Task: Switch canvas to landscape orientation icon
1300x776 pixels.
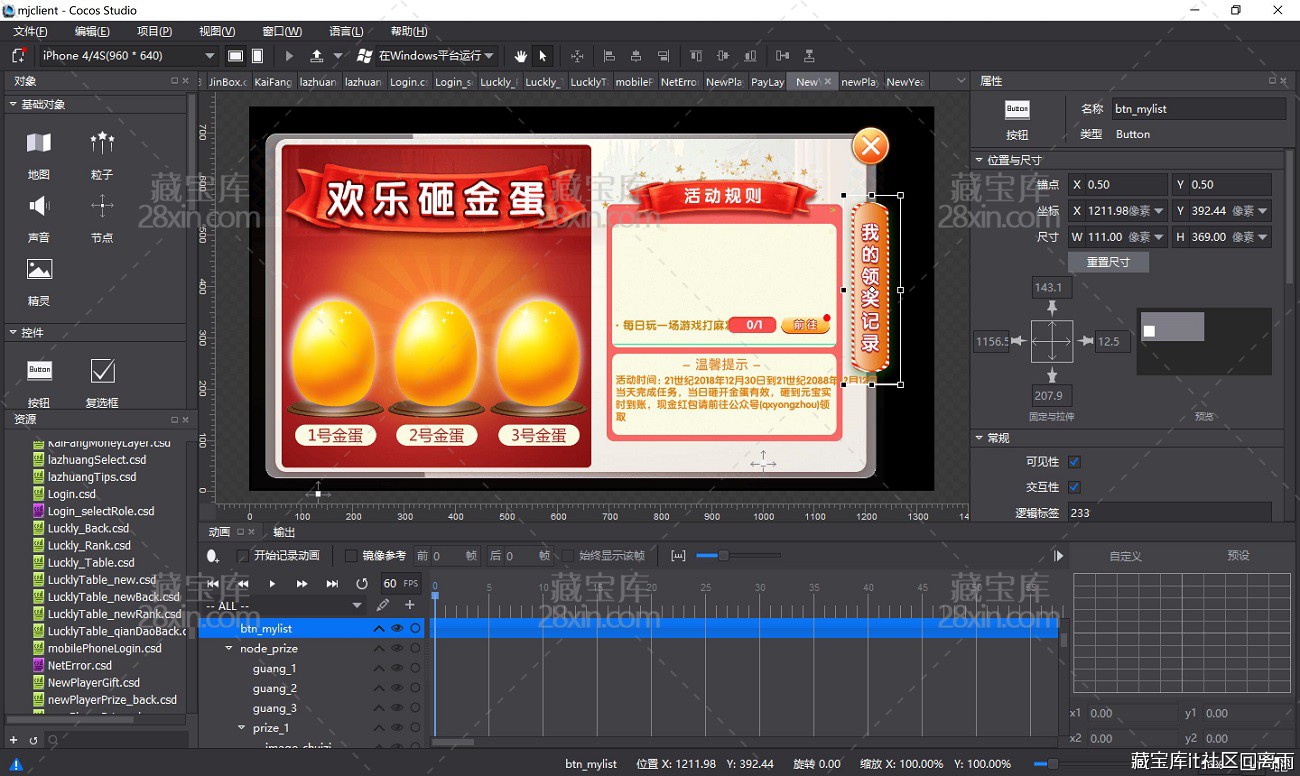Action: tap(235, 56)
